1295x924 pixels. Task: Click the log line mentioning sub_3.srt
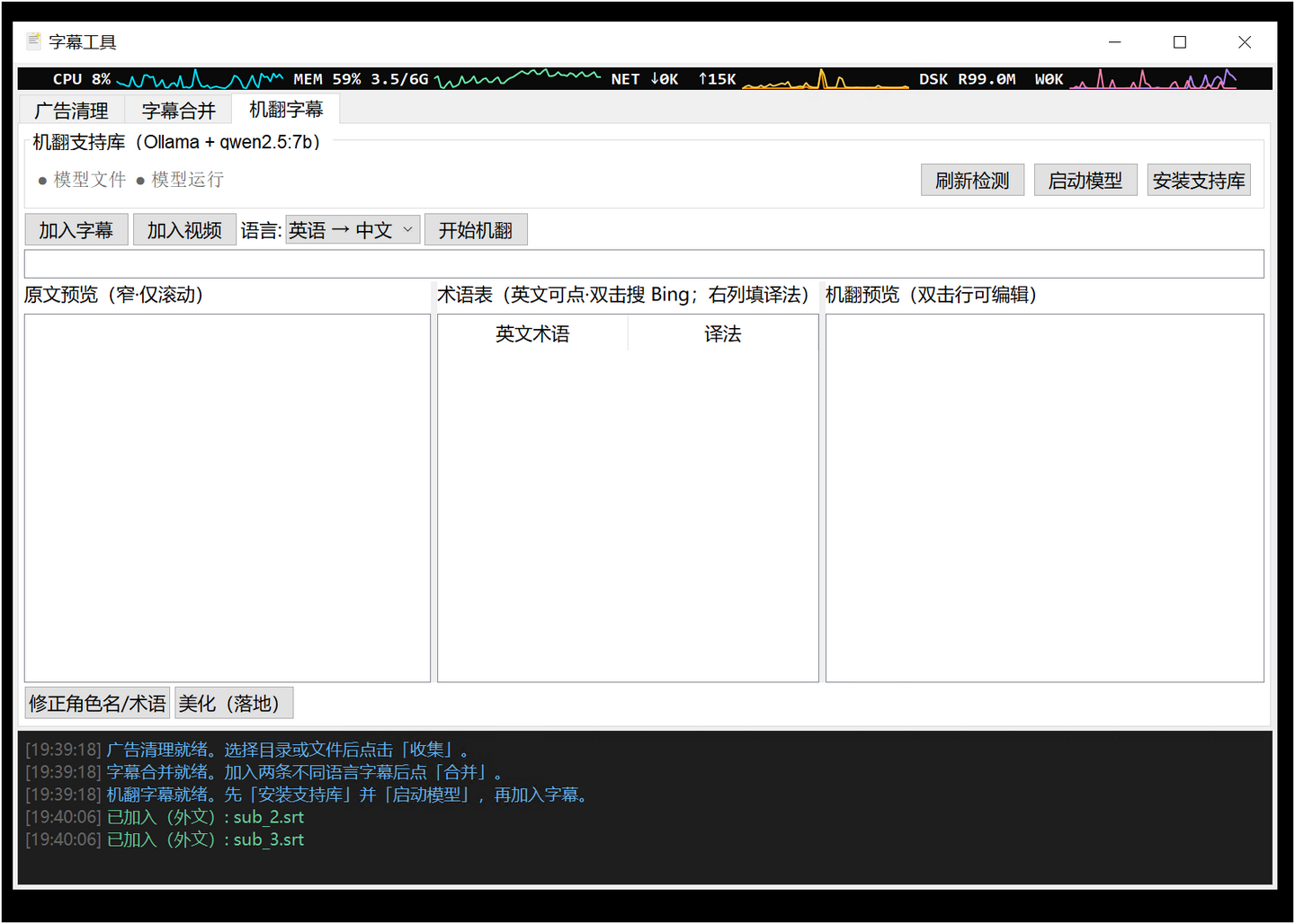coord(165,840)
